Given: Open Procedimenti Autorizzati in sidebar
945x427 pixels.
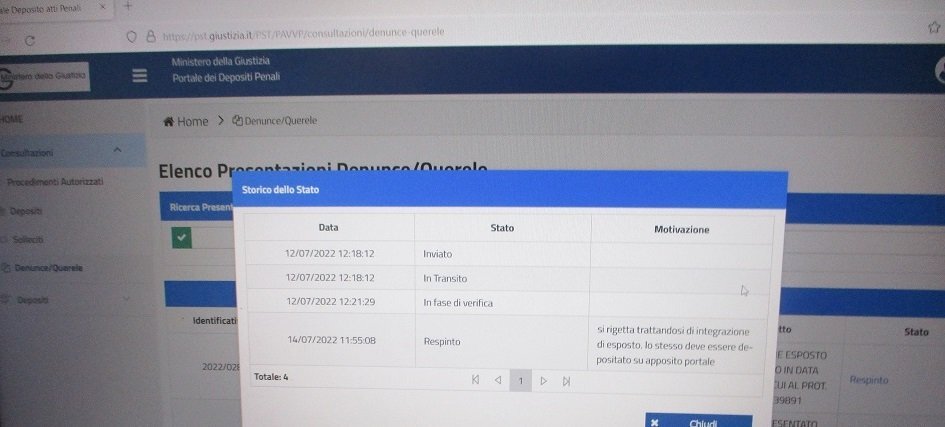Looking at the screenshot, I should [55, 181].
